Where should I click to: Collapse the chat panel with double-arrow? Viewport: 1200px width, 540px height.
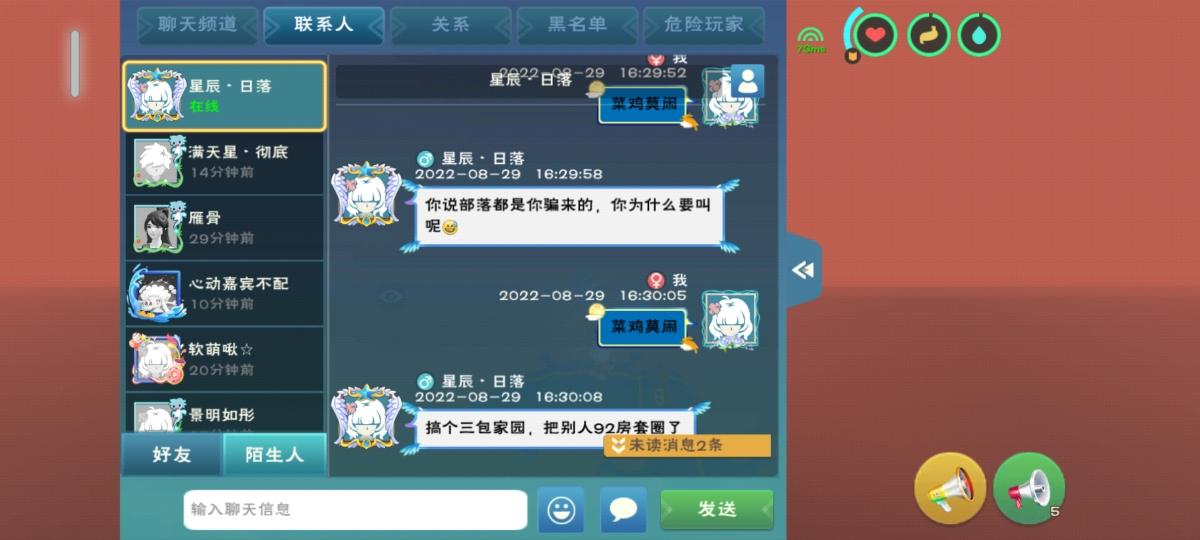[x=803, y=270]
